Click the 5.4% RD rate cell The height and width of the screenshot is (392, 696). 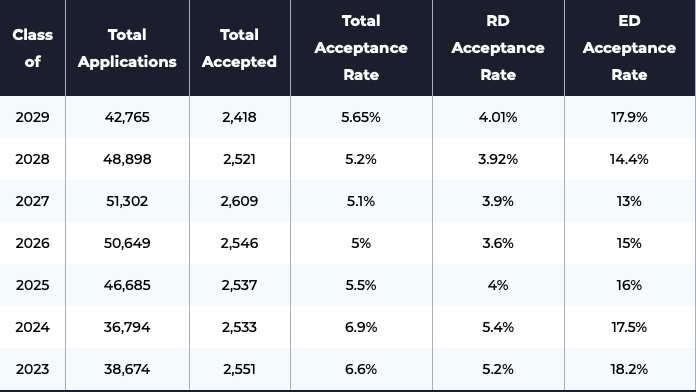point(498,327)
